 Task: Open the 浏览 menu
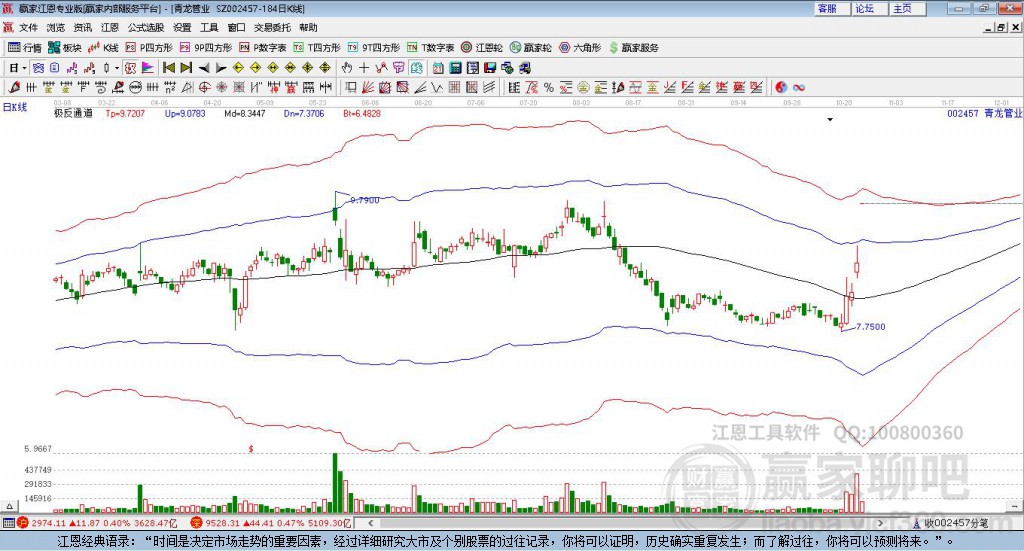point(56,27)
